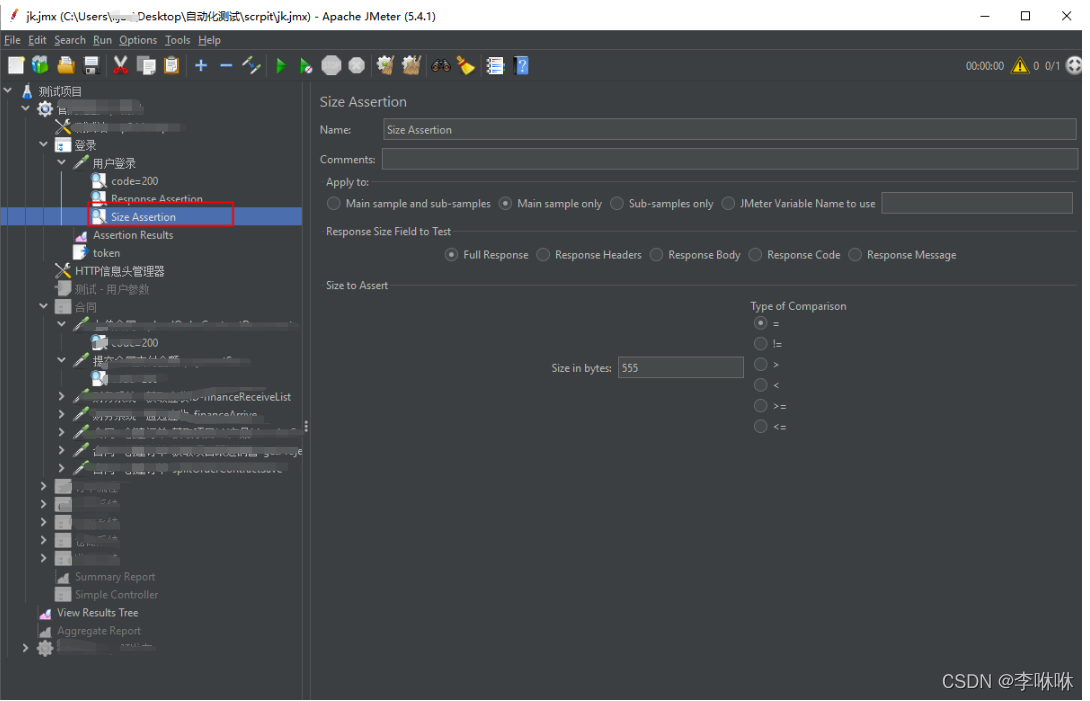Viewport: 1090px width, 701px height.
Task: Open the File menu
Action: tap(12, 40)
